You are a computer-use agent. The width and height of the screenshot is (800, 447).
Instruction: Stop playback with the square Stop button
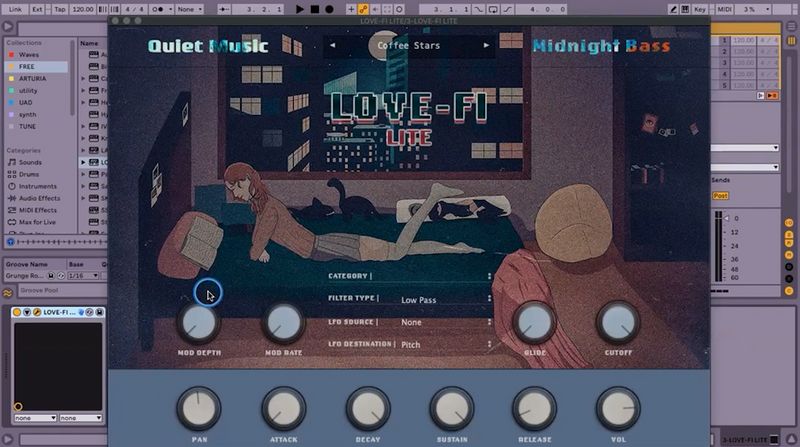[x=315, y=9]
